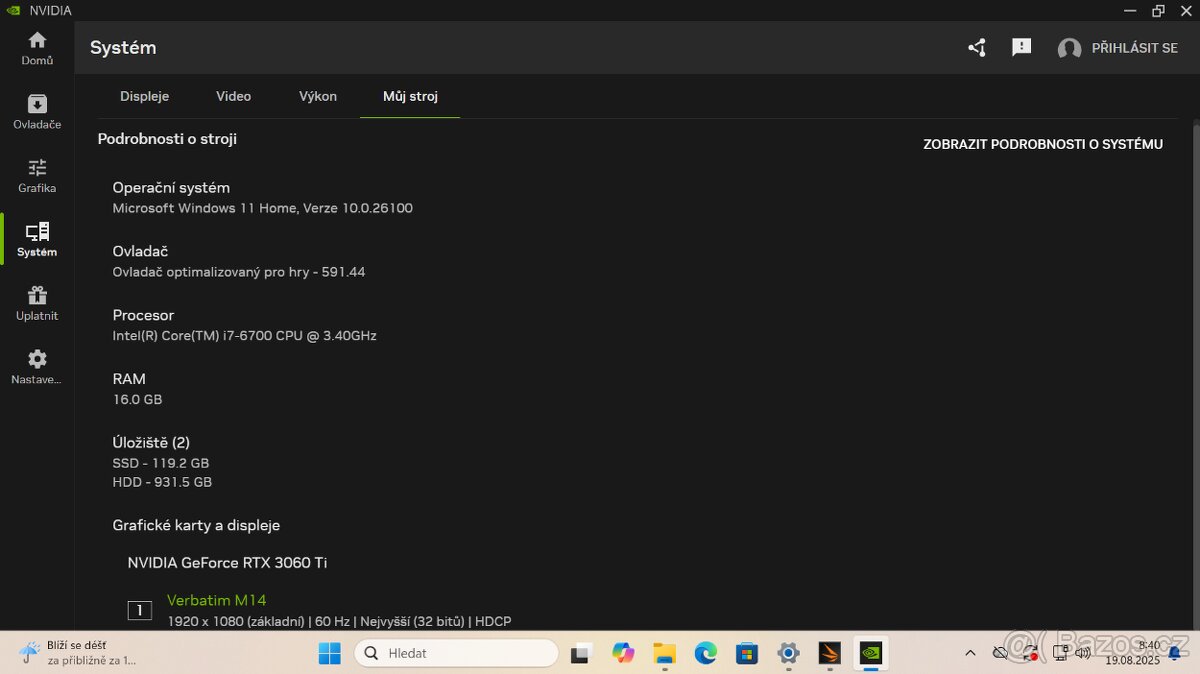The image size is (1200, 674).
Task: Open the Domů section in the sidebar
Action: coord(37,48)
